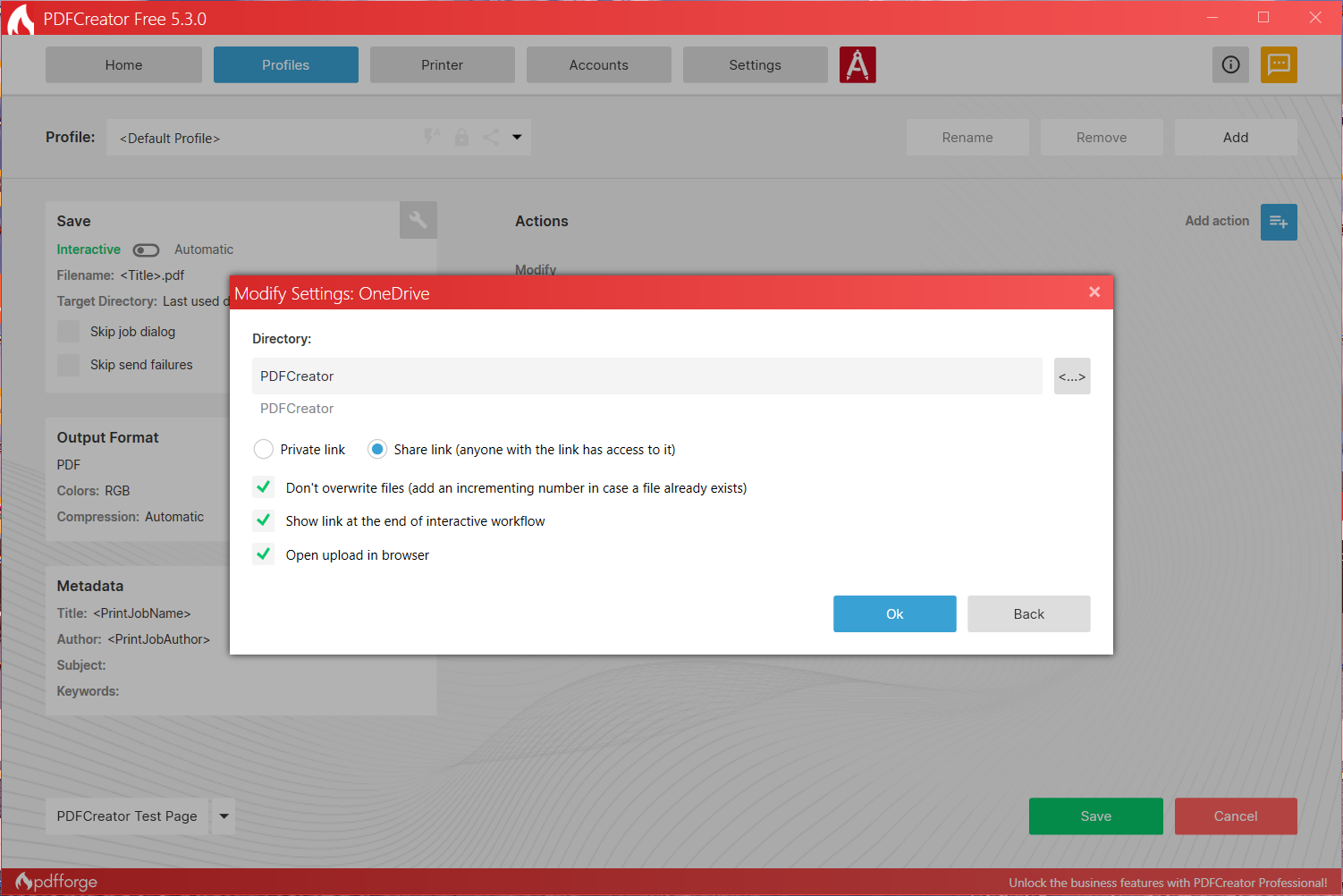The width and height of the screenshot is (1343, 896).
Task: Click the profile share icon
Action: (x=491, y=137)
